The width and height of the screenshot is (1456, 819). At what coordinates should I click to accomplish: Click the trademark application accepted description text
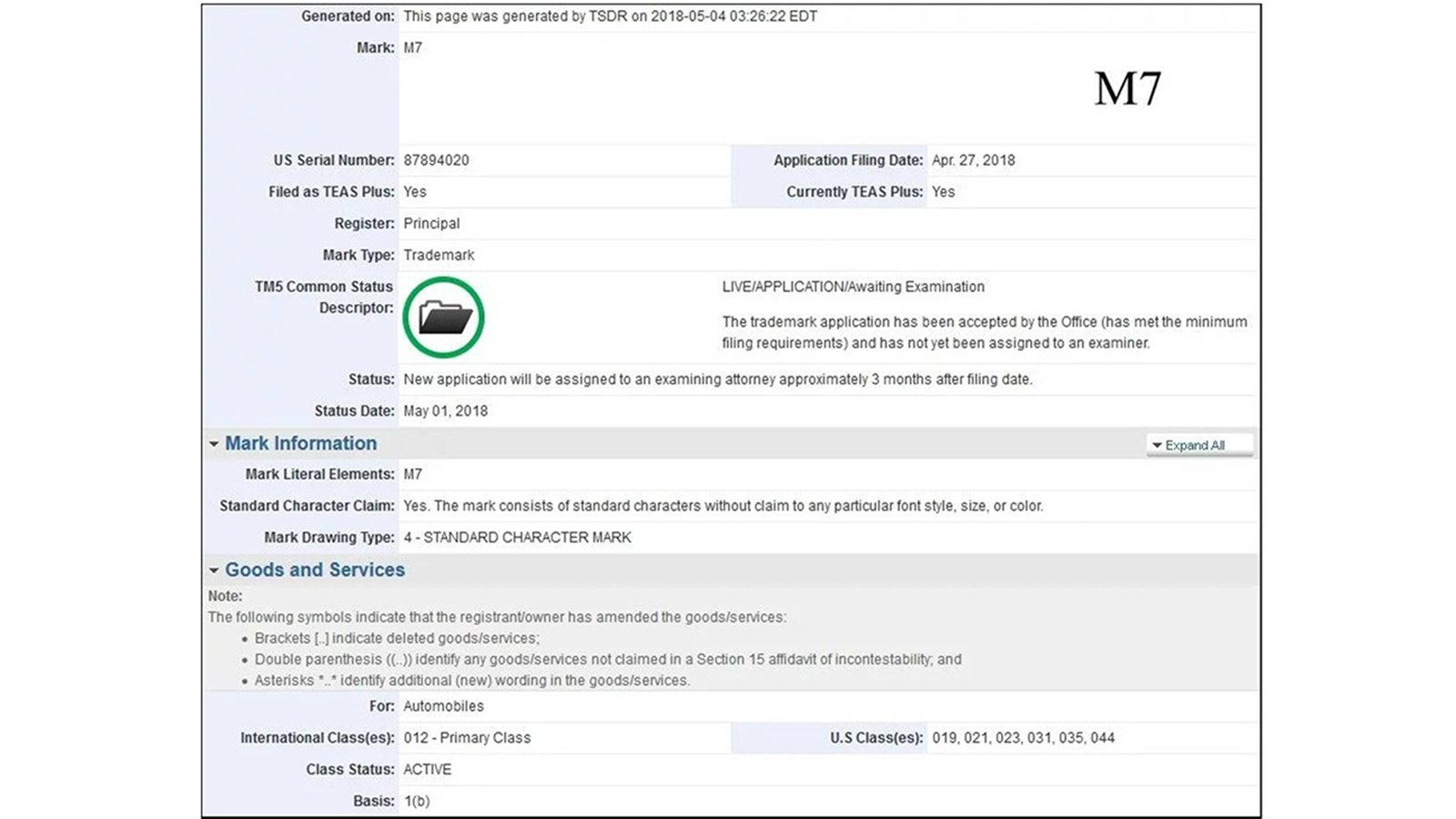tap(985, 332)
